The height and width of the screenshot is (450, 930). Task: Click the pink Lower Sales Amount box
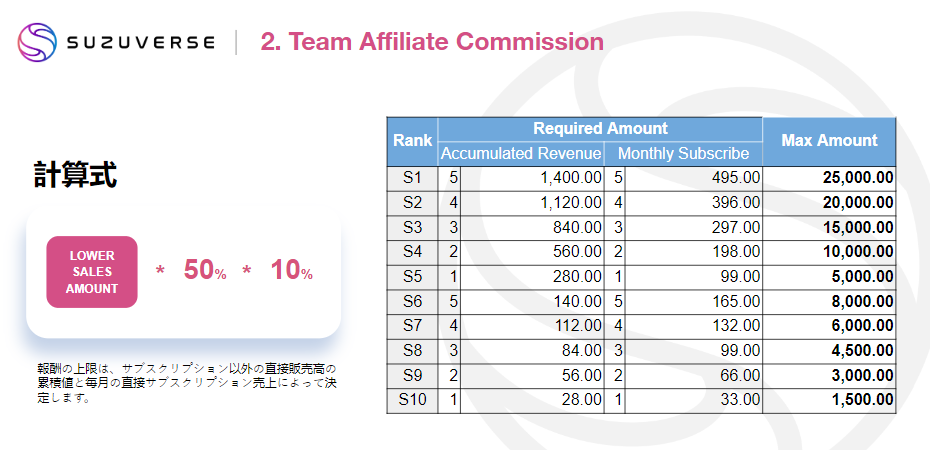pyautogui.click(x=92, y=272)
